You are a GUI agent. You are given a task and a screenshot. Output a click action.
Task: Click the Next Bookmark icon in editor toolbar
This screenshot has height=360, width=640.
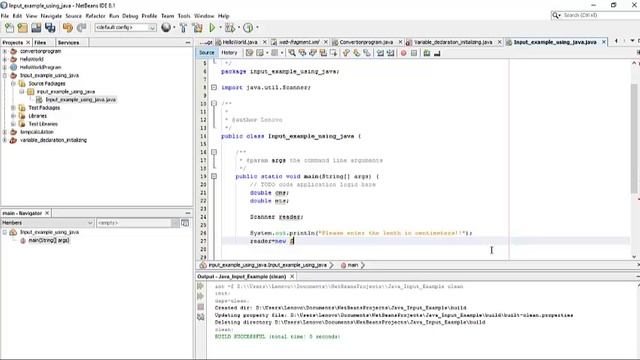click(x=356, y=53)
